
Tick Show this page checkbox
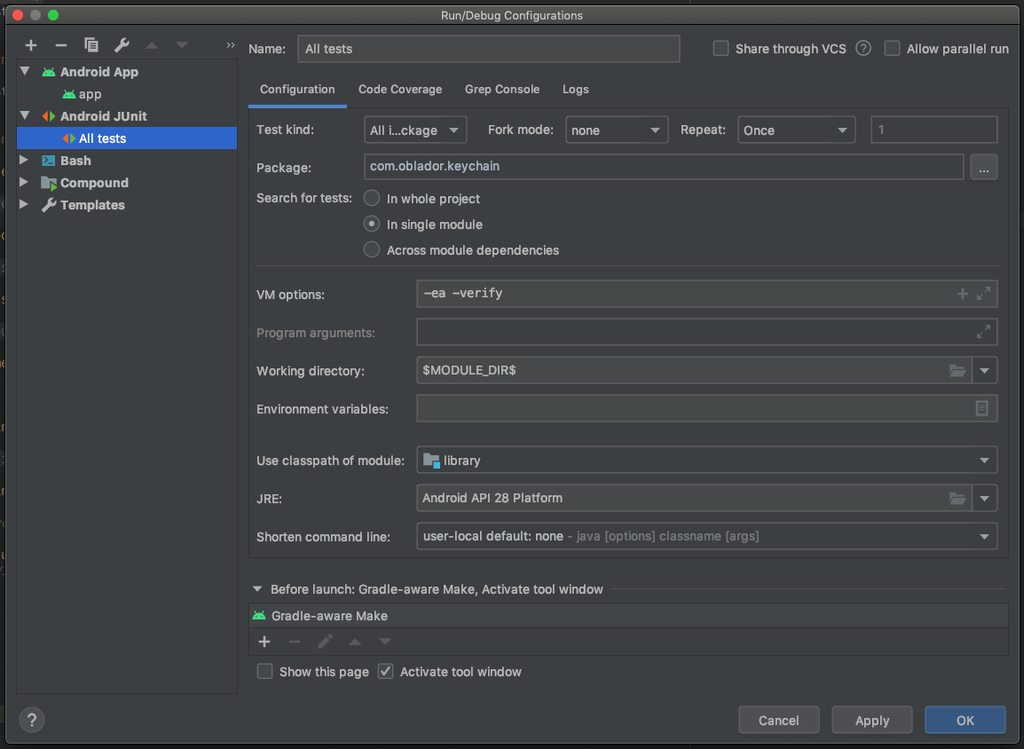[264, 671]
